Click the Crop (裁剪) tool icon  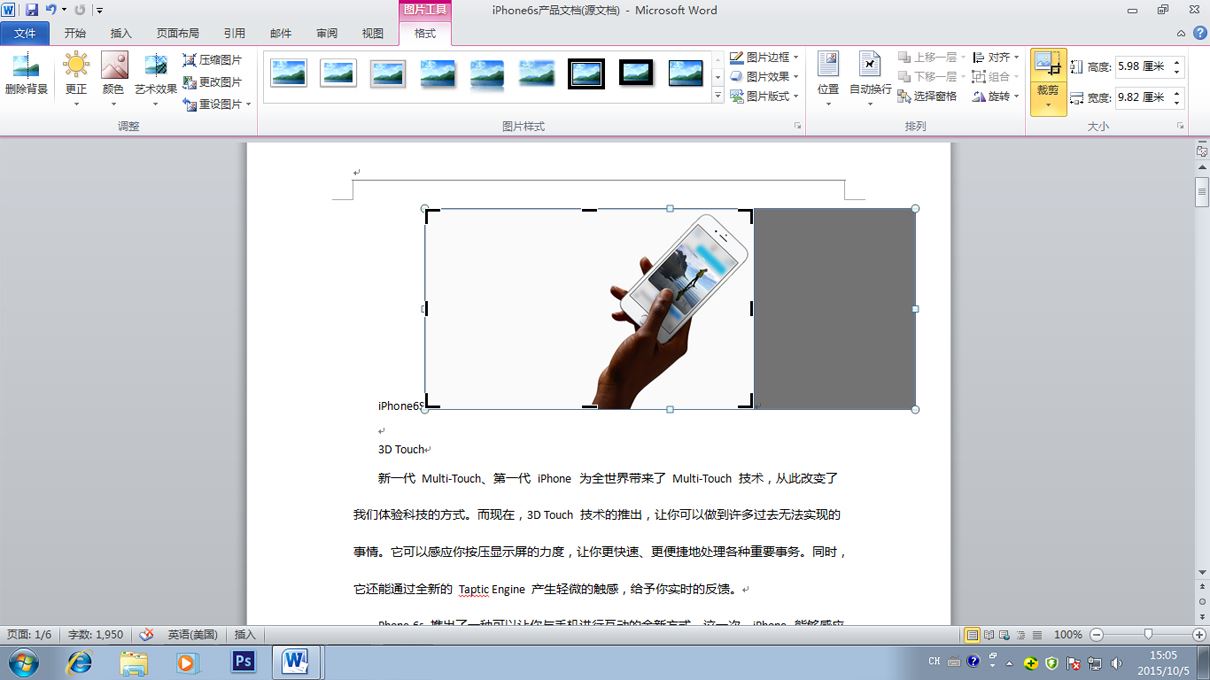click(x=1048, y=66)
